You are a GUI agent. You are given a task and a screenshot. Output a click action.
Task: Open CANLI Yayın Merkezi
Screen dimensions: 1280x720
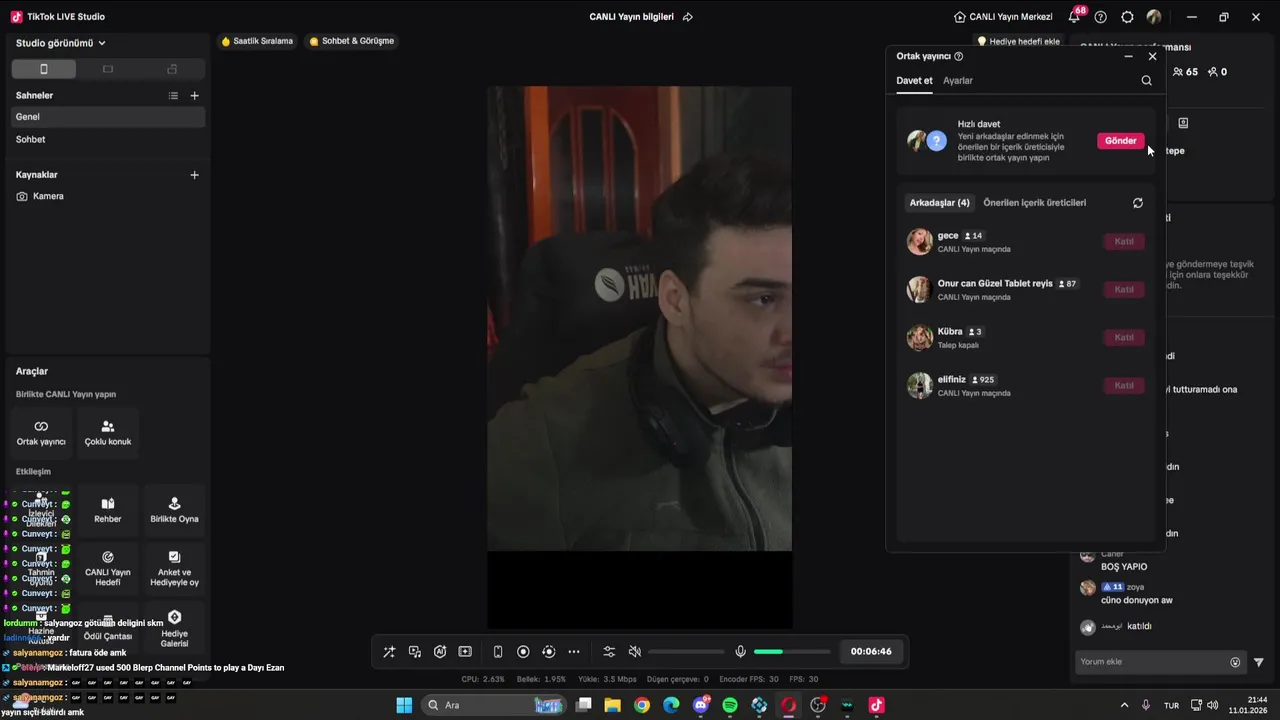[1003, 17]
